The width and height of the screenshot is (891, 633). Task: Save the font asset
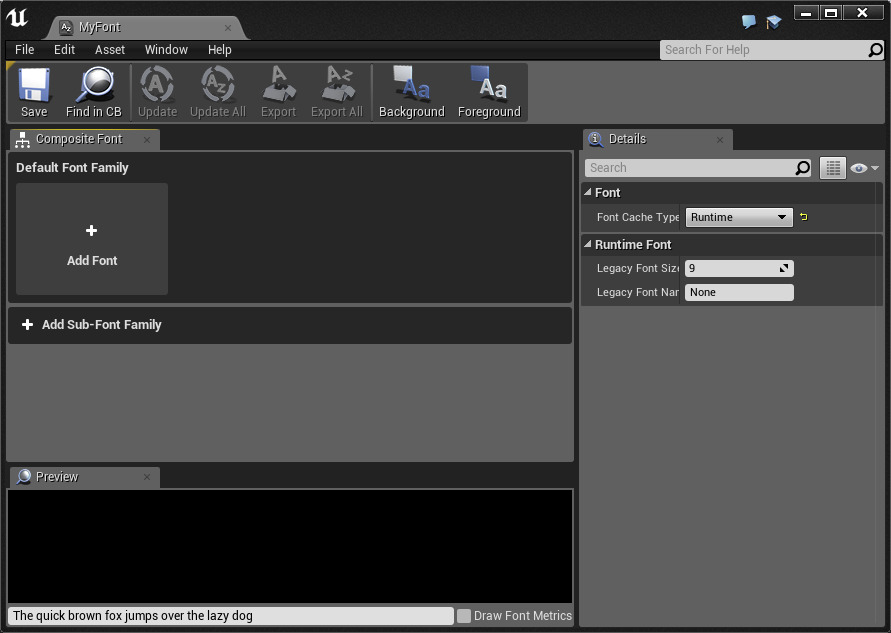(34, 92)
